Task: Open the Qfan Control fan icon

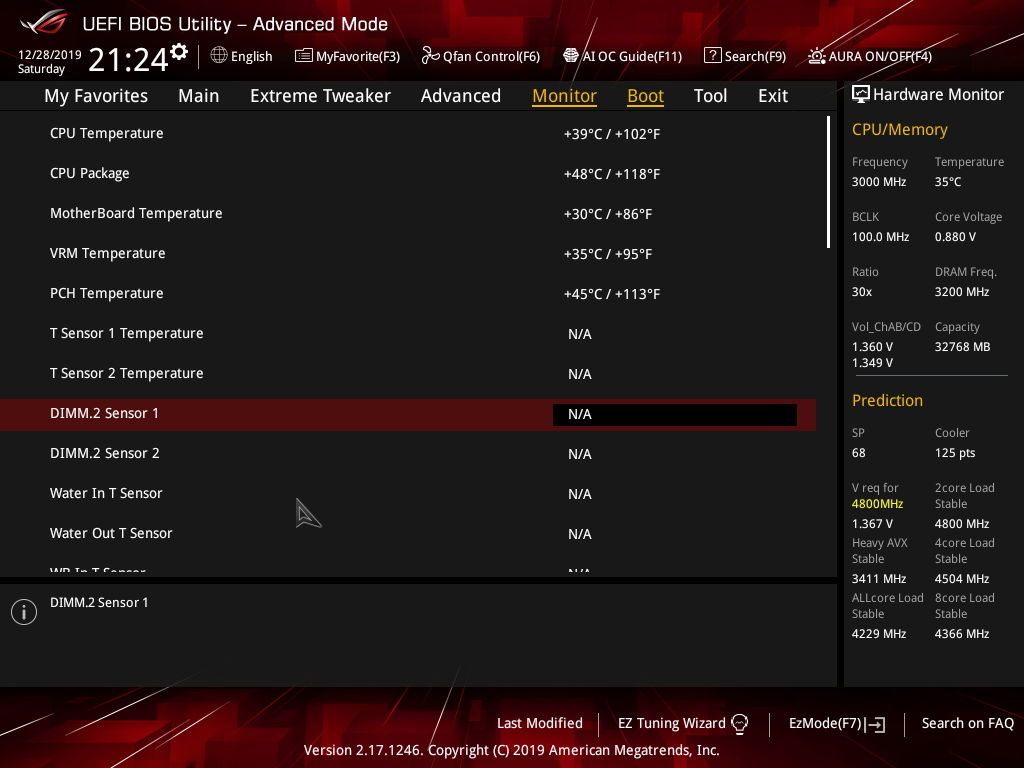Action: 430,56
